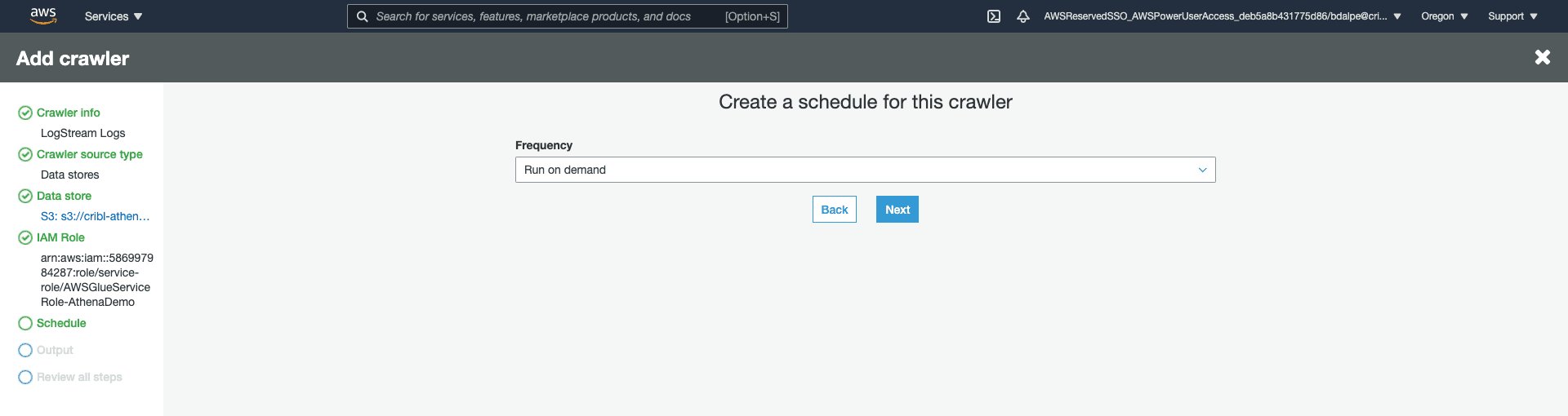Screen dimensions: 1568x416
Task: Click the Data store checkmark icon
Action: pos(25,196)
